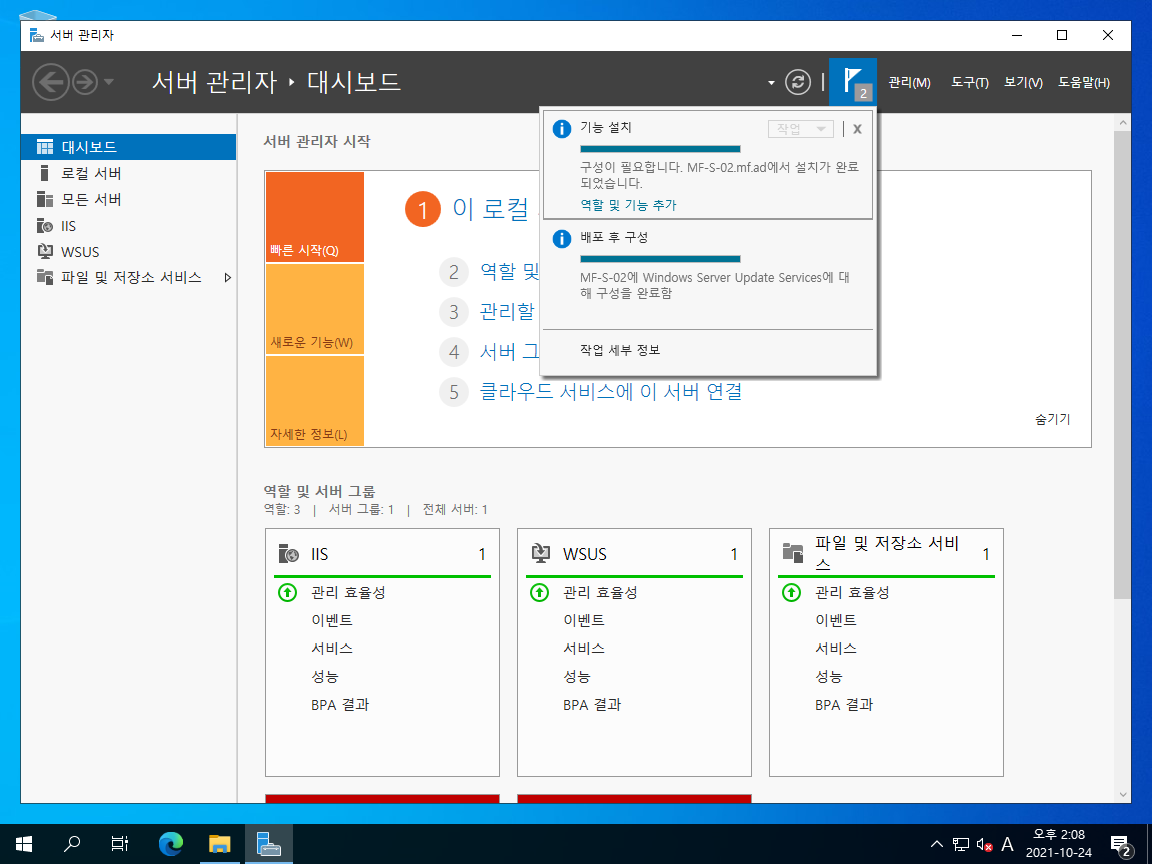Open the 도움말(H) menu

(1084, 82)
